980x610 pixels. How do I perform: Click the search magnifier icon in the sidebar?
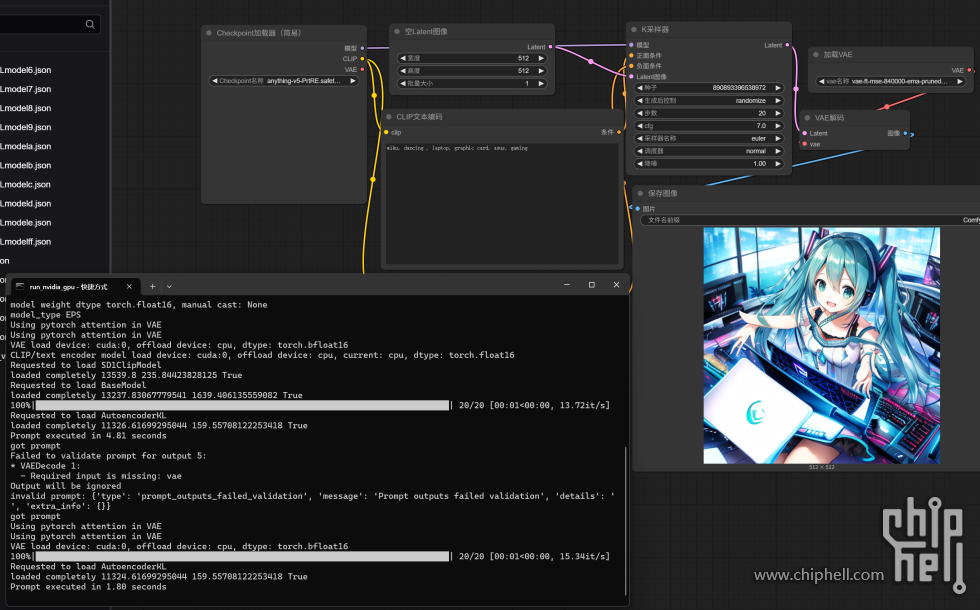coord(90,24)
